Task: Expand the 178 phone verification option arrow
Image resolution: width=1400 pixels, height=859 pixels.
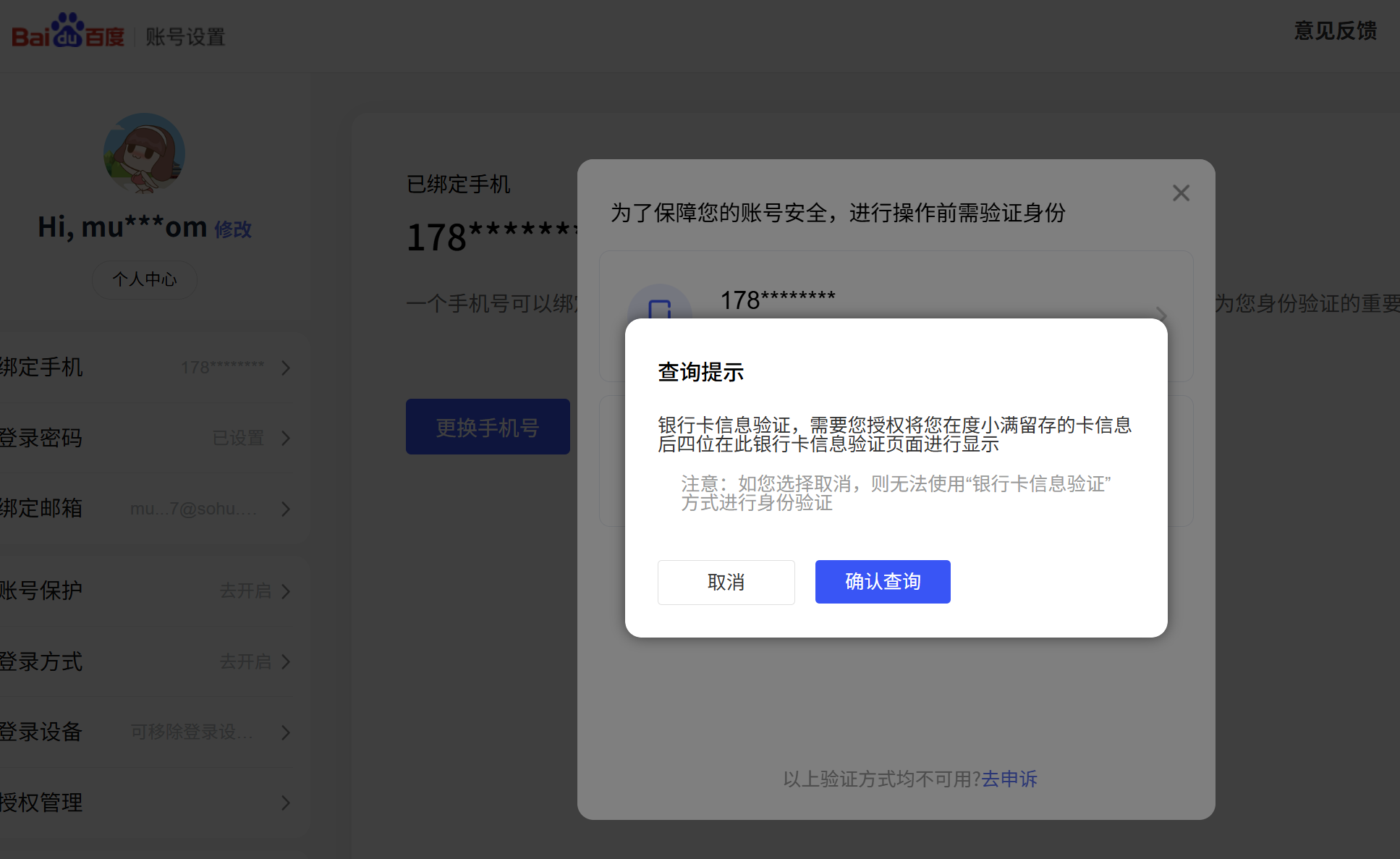Action: point(1162,314)
